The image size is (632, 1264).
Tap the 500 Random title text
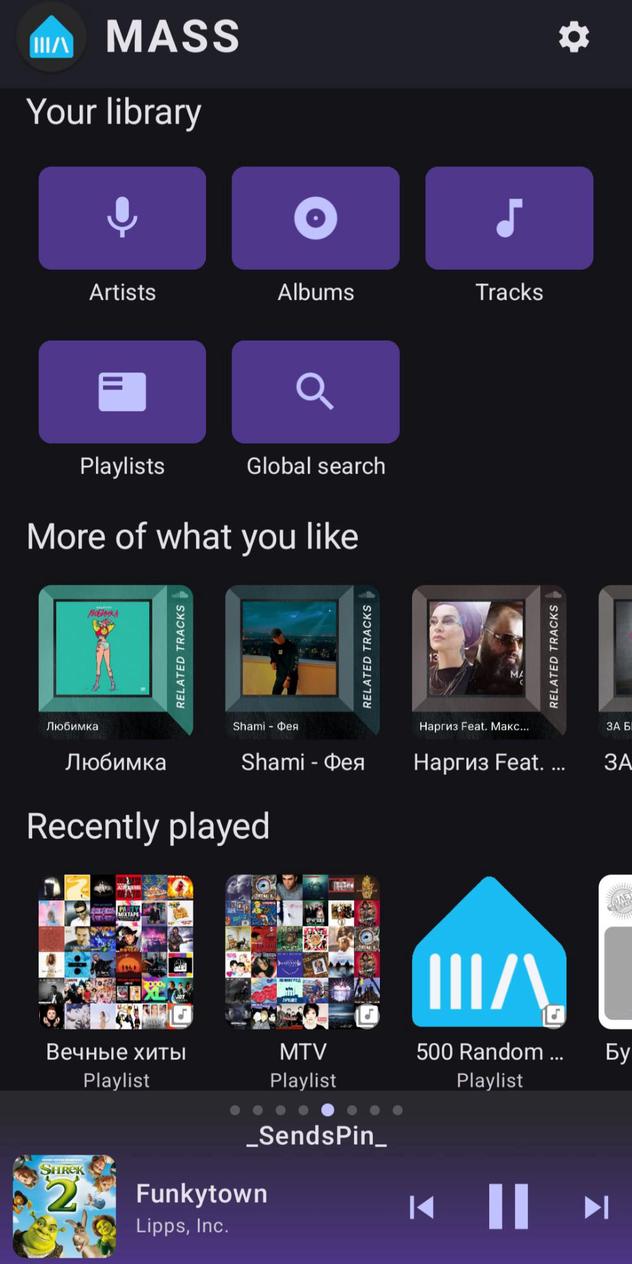click(x=489, y=1052)
